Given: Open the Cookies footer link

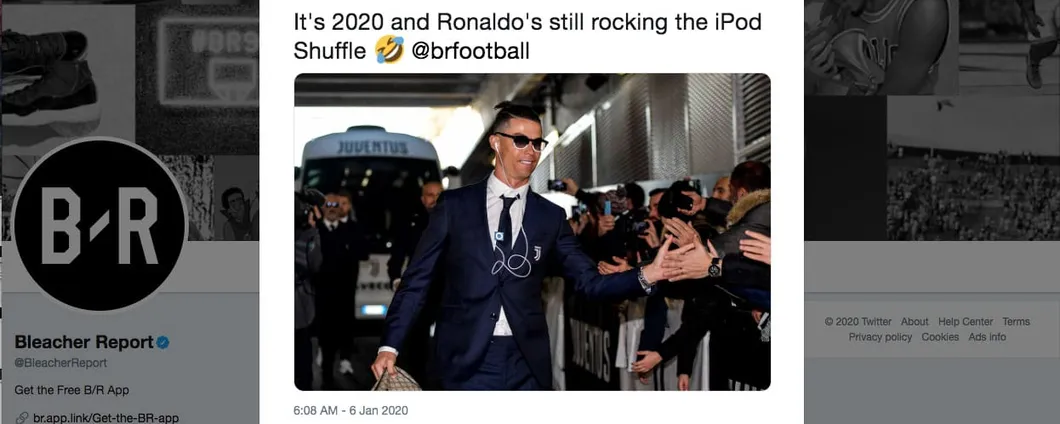Looking at the screenshot, I should [940, 337].
